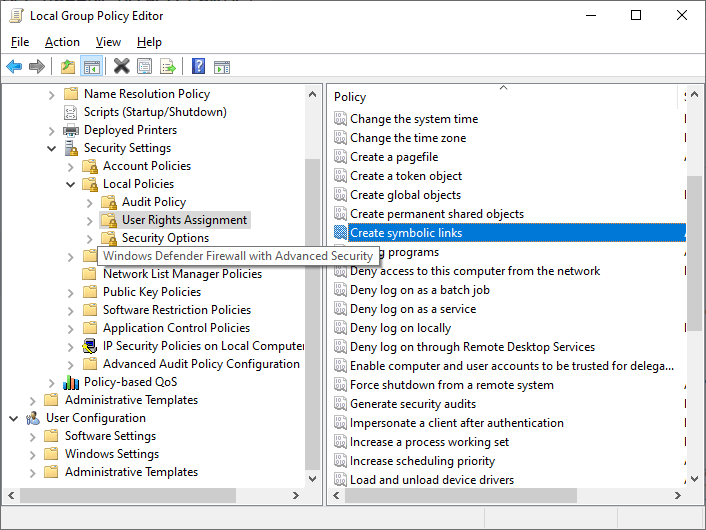706x530 pixels.
Task: Expand the Security Options node
Action: pos(90,239)
